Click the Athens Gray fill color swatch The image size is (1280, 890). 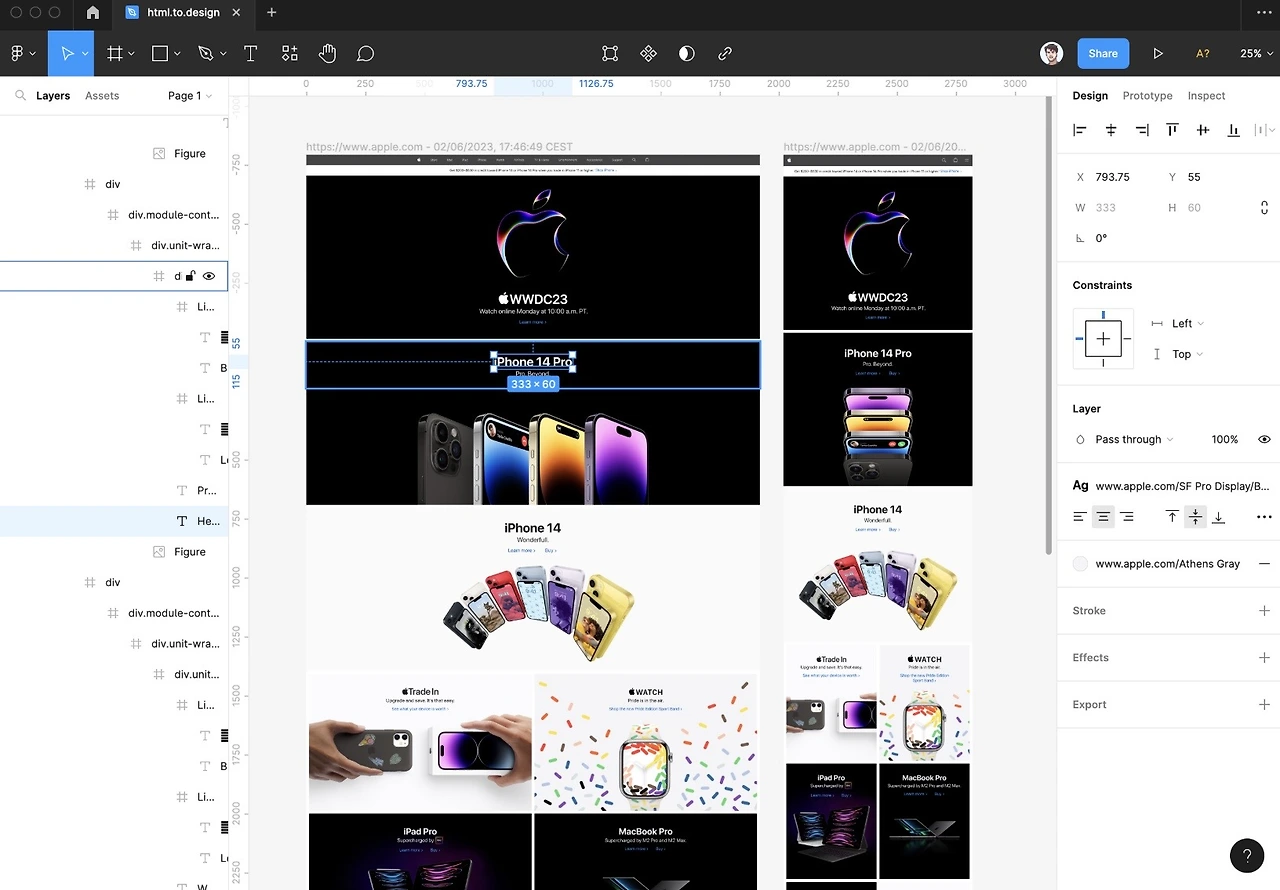click(1080, 564)
